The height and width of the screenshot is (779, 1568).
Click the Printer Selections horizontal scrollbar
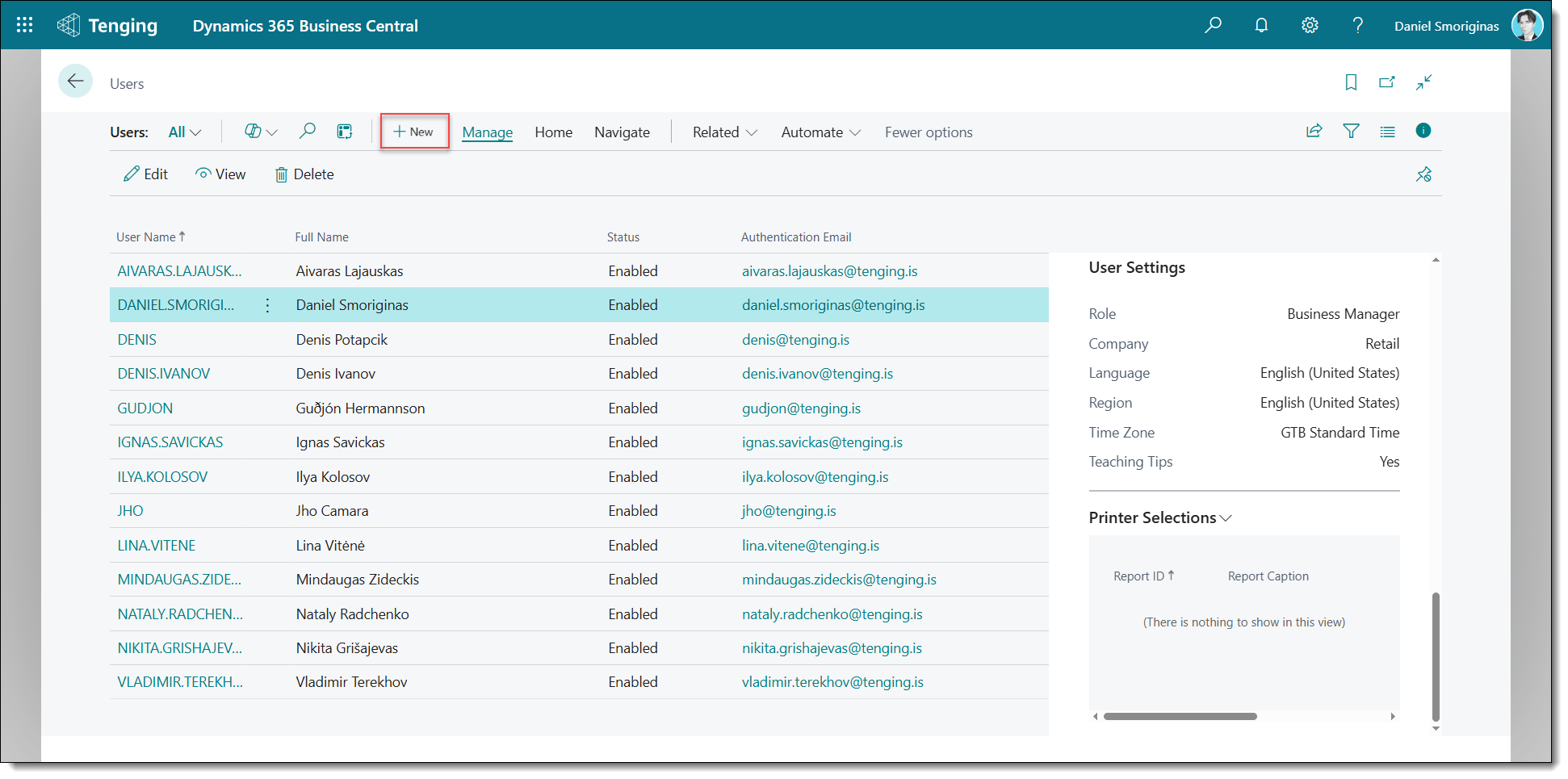pos(1180,716)
